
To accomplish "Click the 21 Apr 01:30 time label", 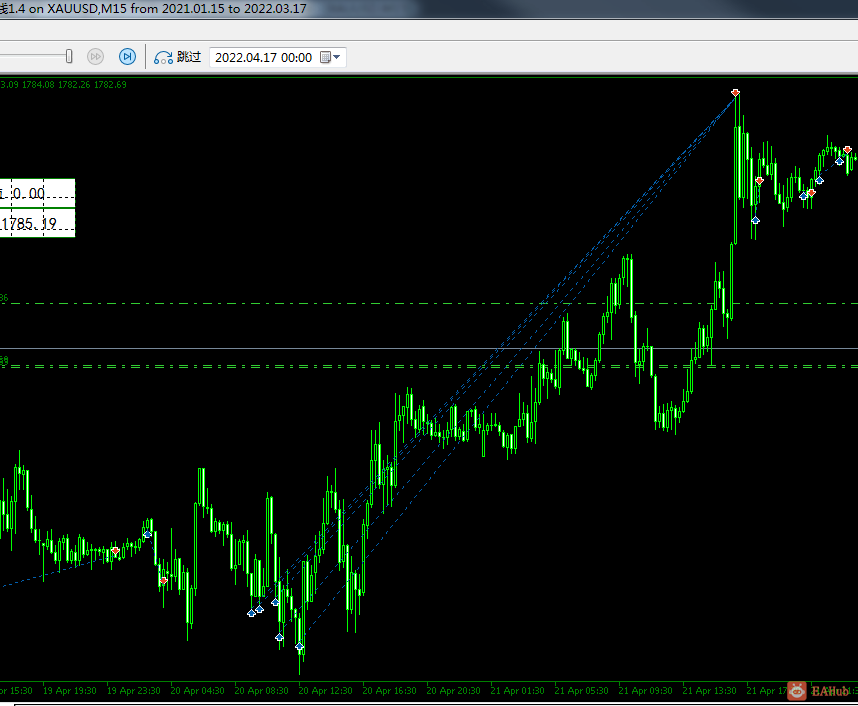I will 518,691.
